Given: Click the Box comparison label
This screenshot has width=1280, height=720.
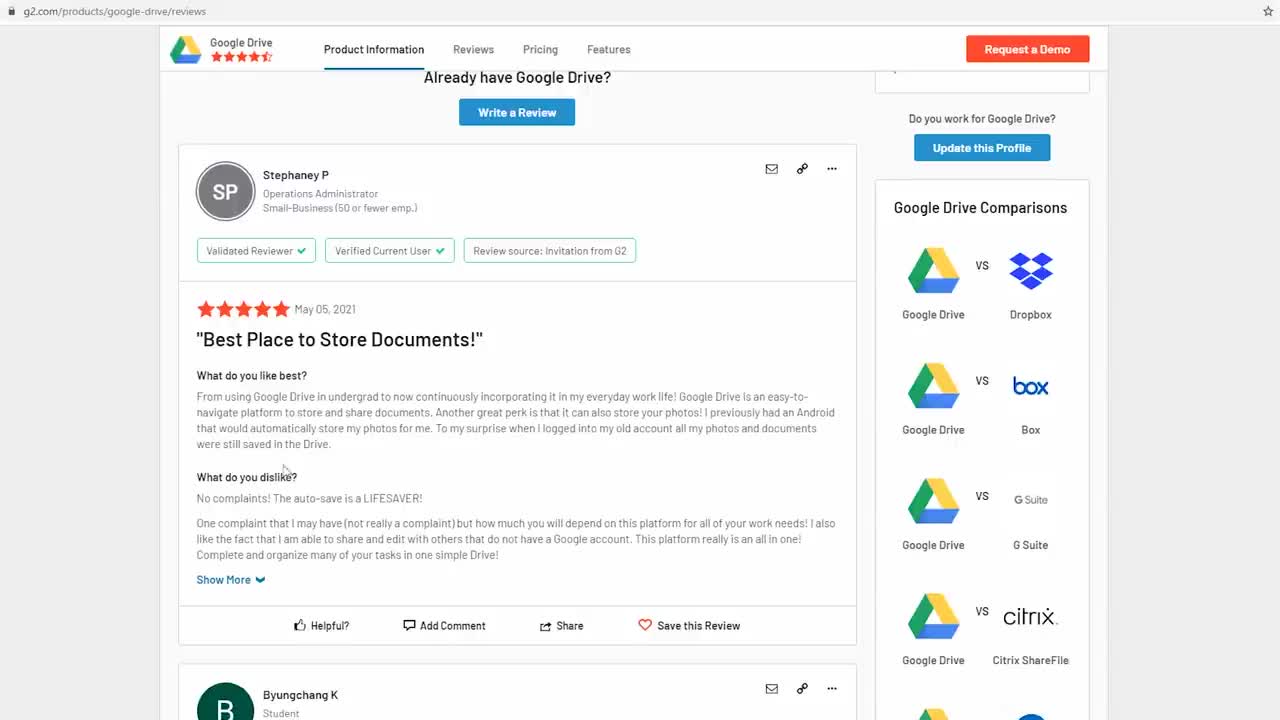Looking at the screenshot, I should tap(1031, 430).
